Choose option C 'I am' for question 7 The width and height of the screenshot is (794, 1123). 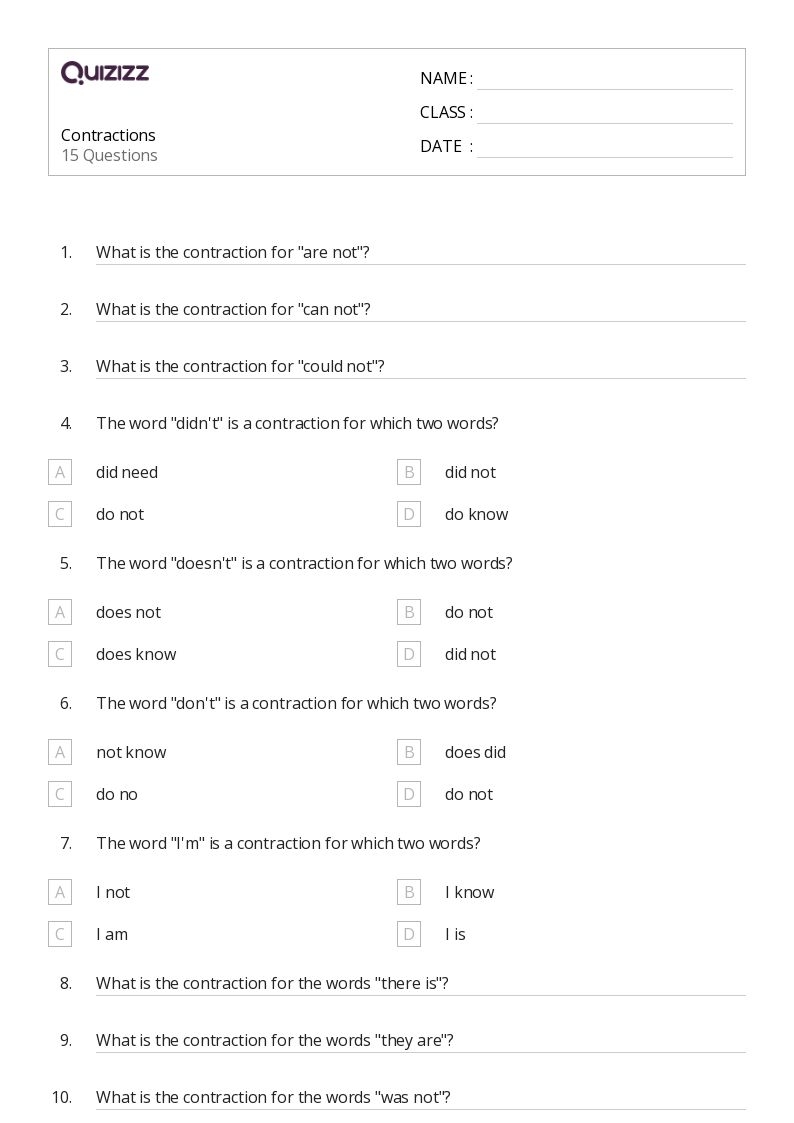(60, 934)
